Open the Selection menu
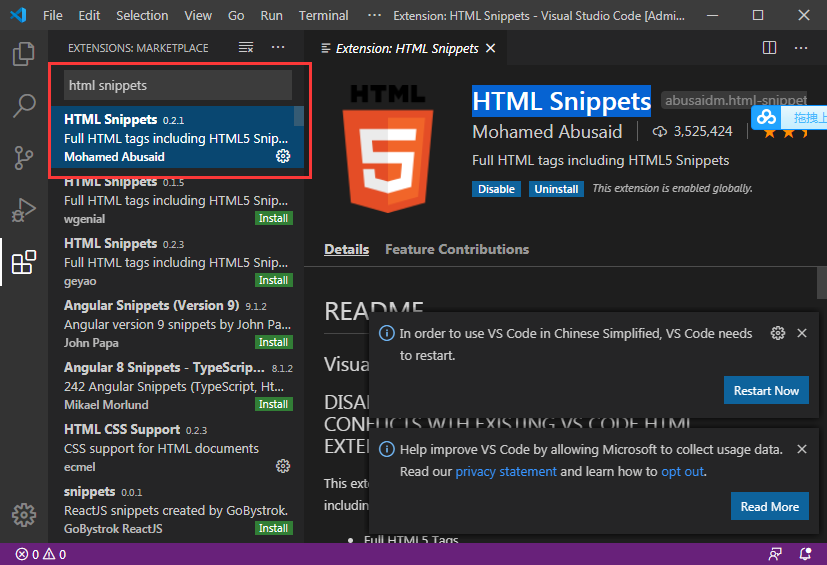 click(142, 15)
